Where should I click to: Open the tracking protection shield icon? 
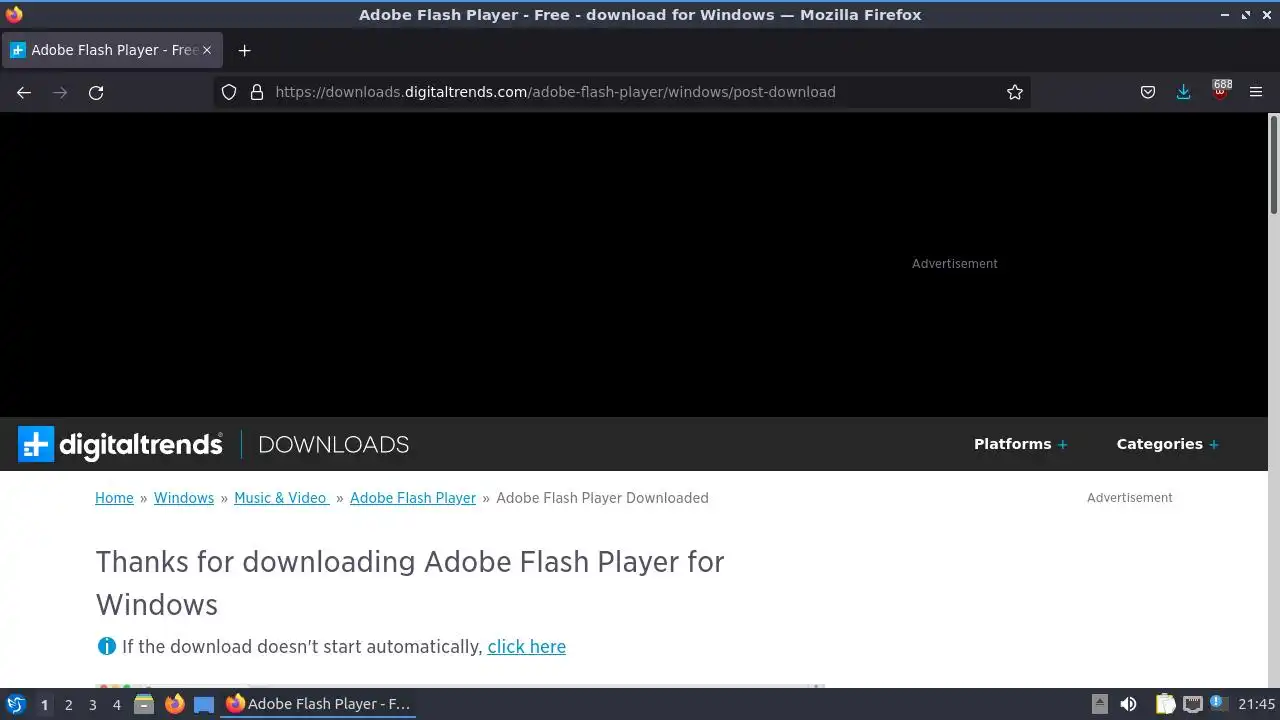[x=229, y=92]
